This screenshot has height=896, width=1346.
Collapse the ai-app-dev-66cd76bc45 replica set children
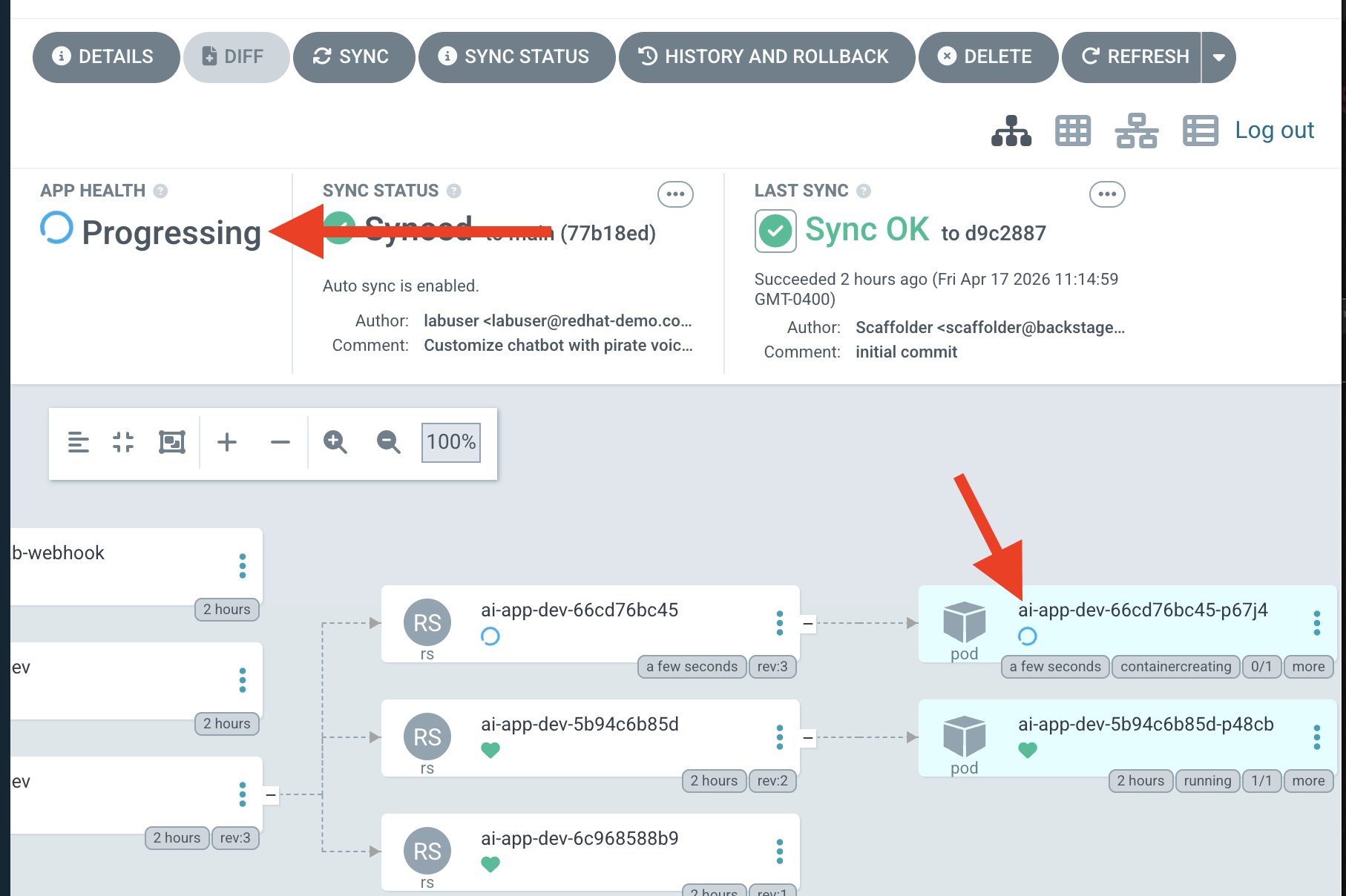808,624
